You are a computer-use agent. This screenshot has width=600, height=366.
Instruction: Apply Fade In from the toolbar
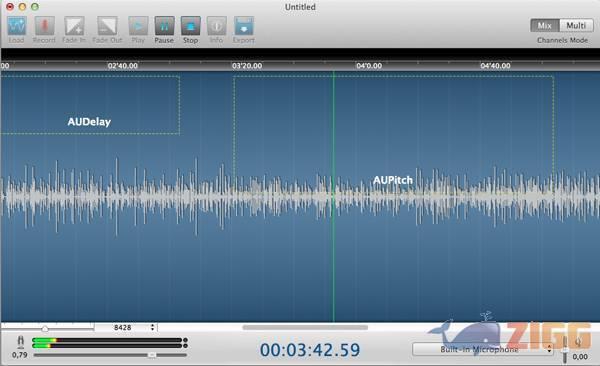pyautogui.click(x=74, y=26)
